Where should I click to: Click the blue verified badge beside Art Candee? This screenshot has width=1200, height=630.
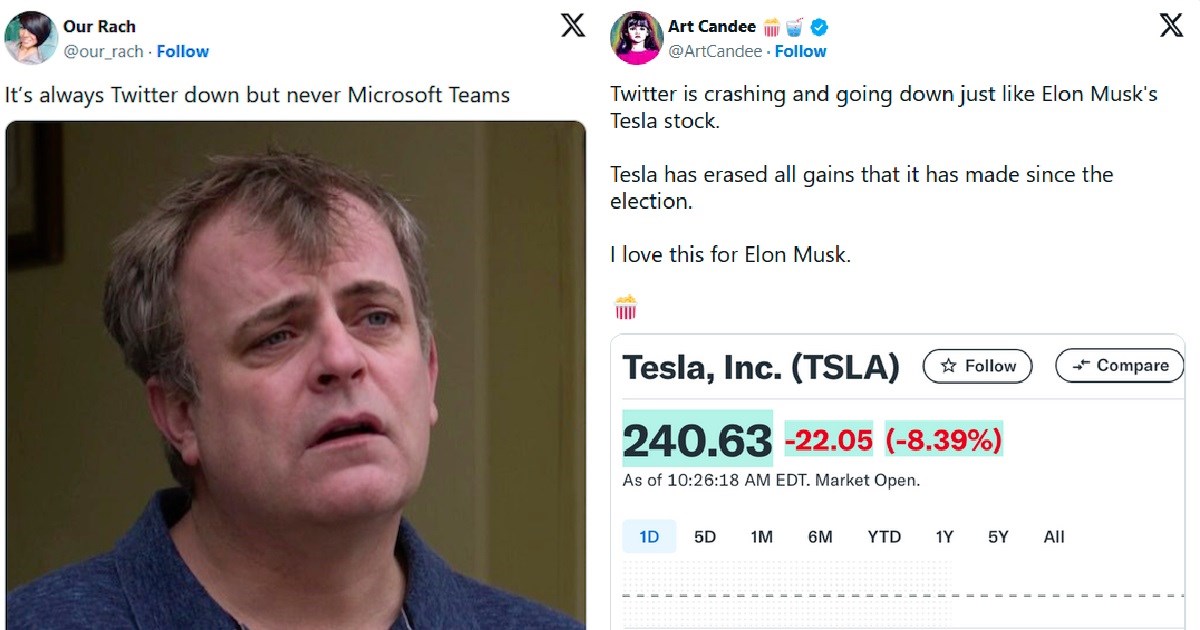[820, 27]
